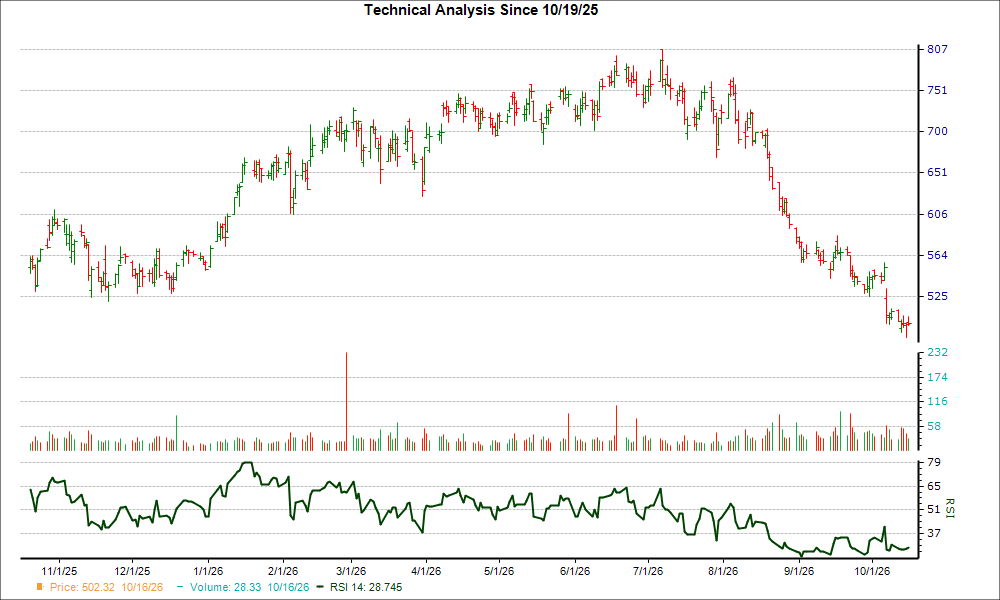Click the 564 price axis label
1000x600 pixels.
coord(937,255)
